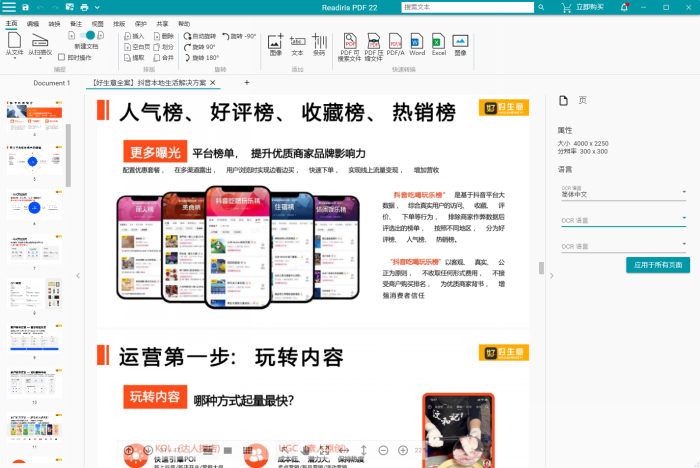Open the 从文件 dropdown arrow
Image resolution: width=700 pixels, height=468 pixels.
pos(14,58)
